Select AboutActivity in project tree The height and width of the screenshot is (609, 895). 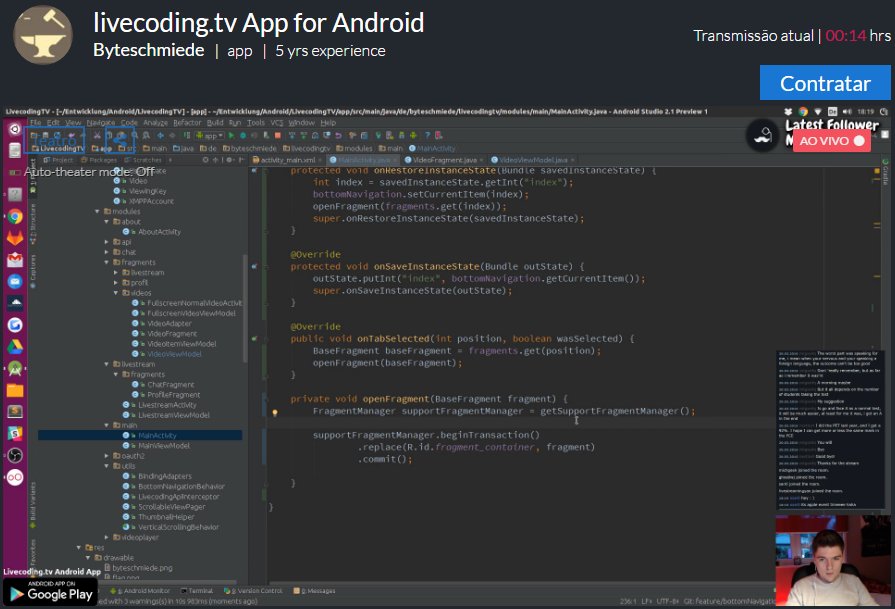click(152, 232)
